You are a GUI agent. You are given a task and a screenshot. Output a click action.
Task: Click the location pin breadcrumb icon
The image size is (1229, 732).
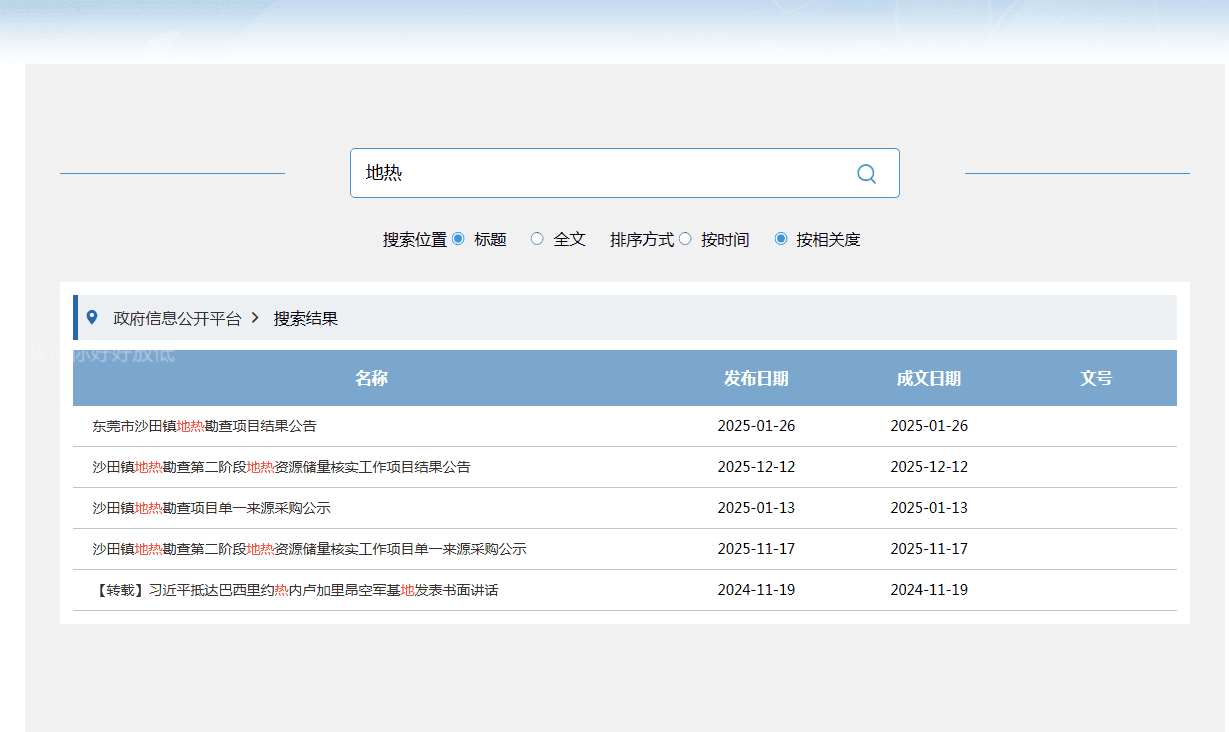pos(93,318)
